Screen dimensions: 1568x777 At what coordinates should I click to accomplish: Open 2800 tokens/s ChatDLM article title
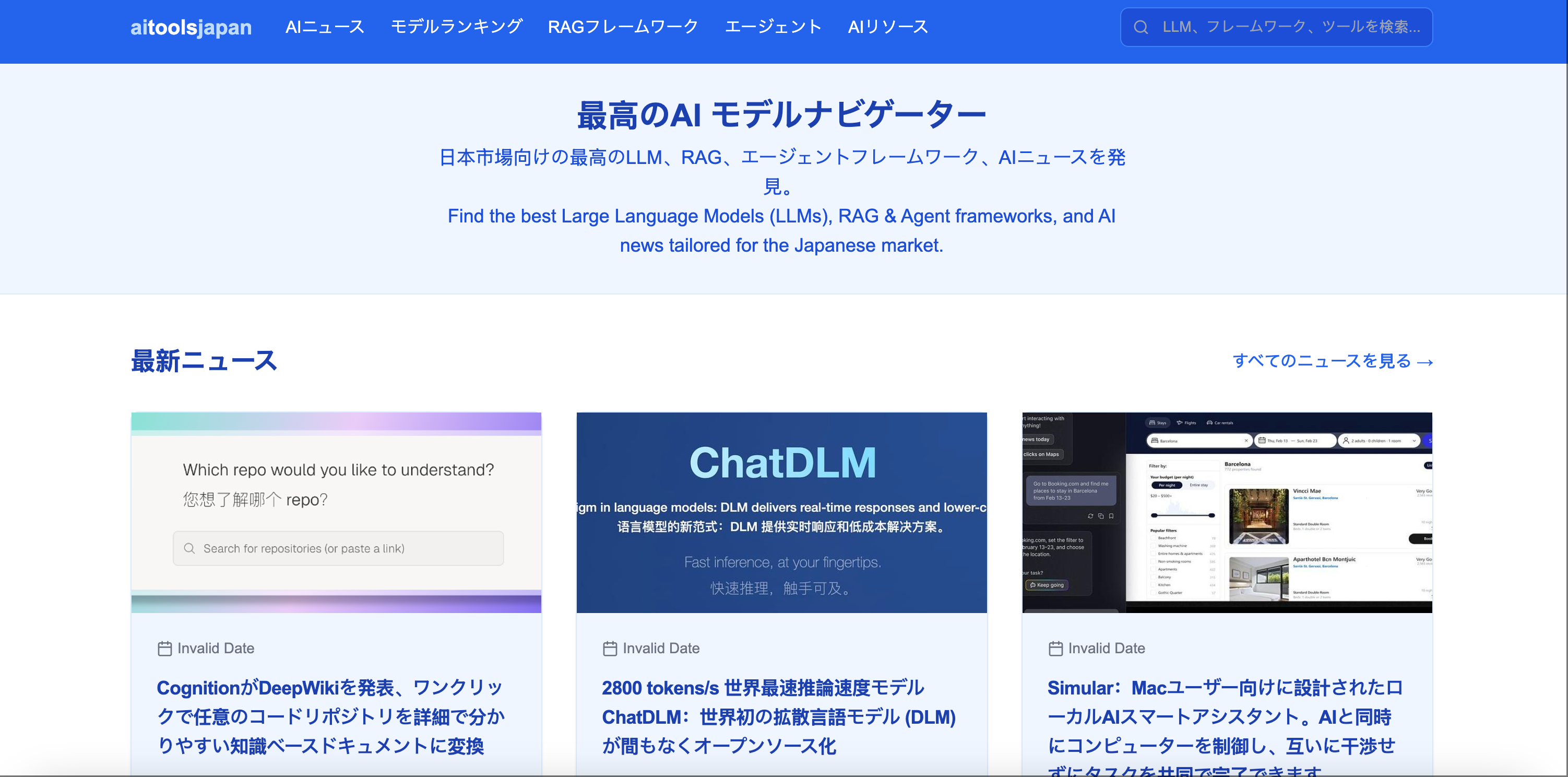pyautogui.click(x=779, y=717)
